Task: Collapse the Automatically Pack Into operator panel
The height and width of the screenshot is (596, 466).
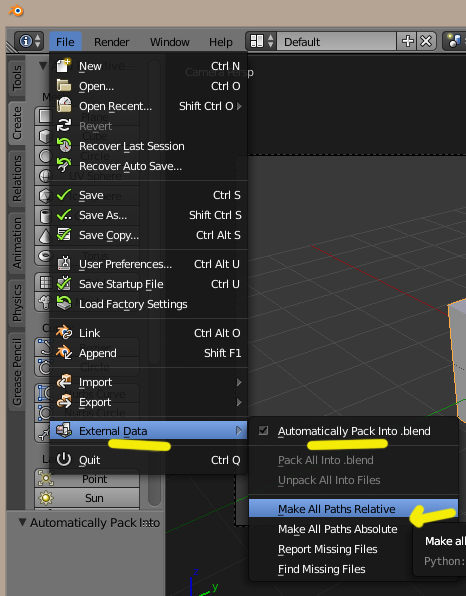Action: coord(22,523)
